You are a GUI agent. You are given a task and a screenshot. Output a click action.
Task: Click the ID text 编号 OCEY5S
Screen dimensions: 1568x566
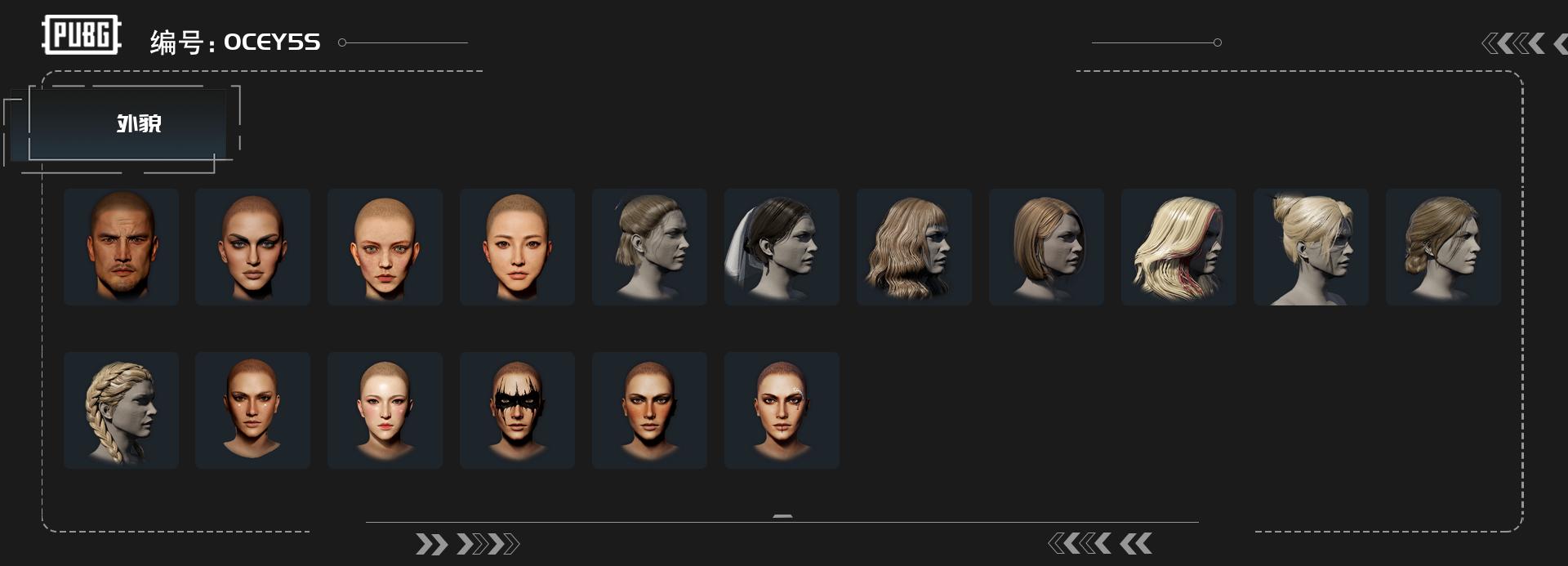pyautogui.click(x=235, y=42)
